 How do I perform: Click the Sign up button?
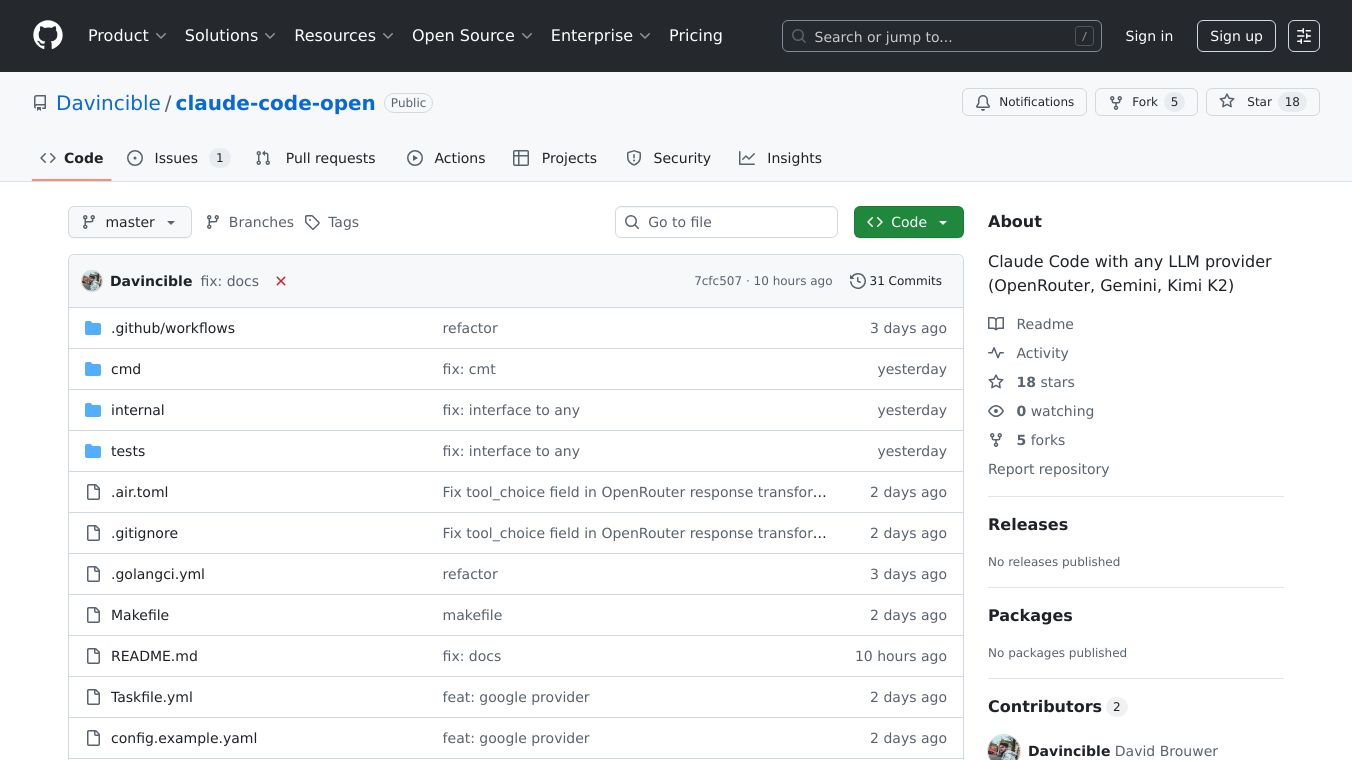click(1236, 36)
